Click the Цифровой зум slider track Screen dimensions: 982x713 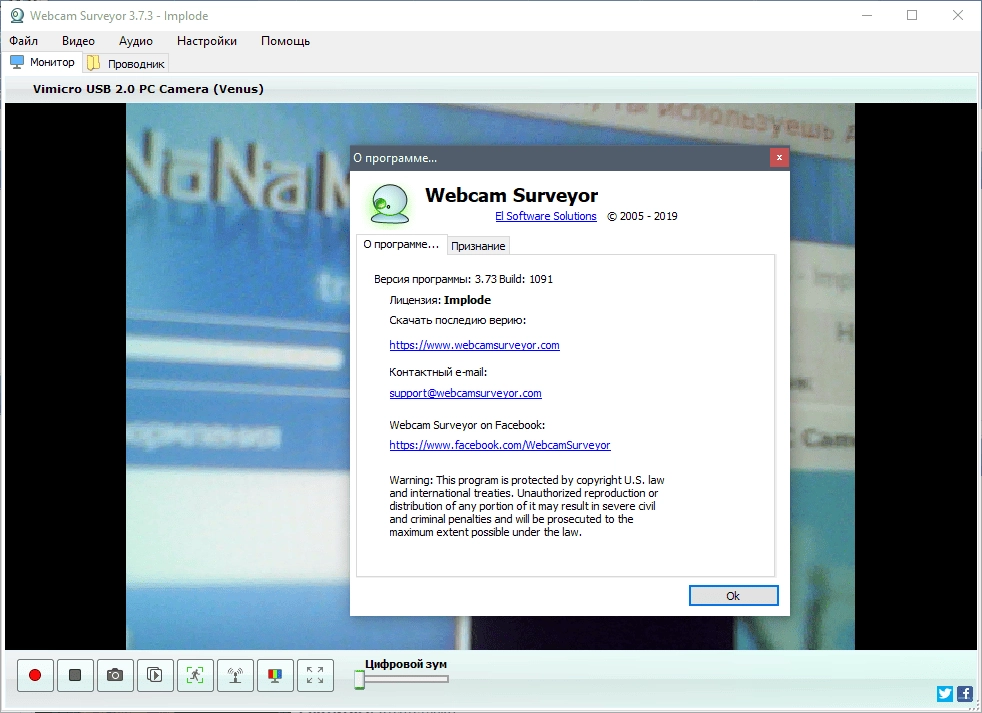(x=405, y=679)
